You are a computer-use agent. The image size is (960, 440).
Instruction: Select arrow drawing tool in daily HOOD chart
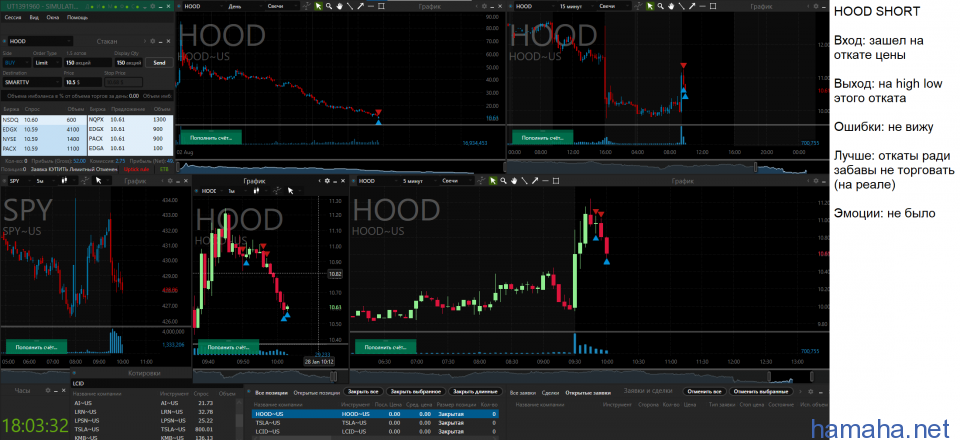click(361, 6)
